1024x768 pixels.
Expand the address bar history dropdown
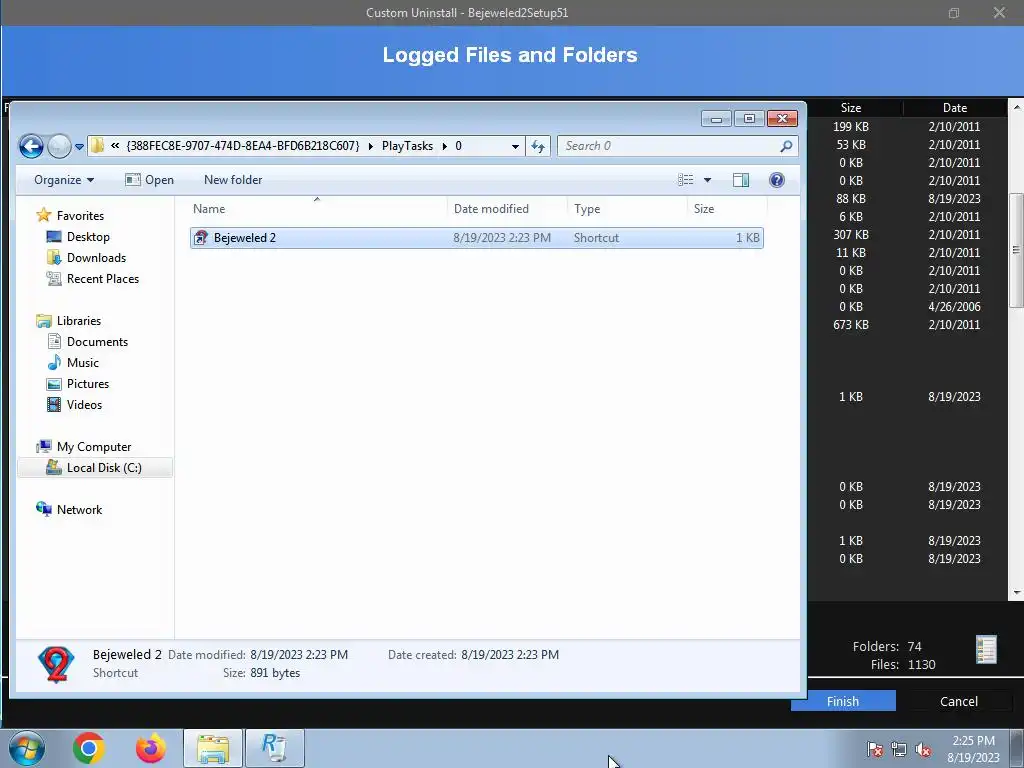(515, 146)
